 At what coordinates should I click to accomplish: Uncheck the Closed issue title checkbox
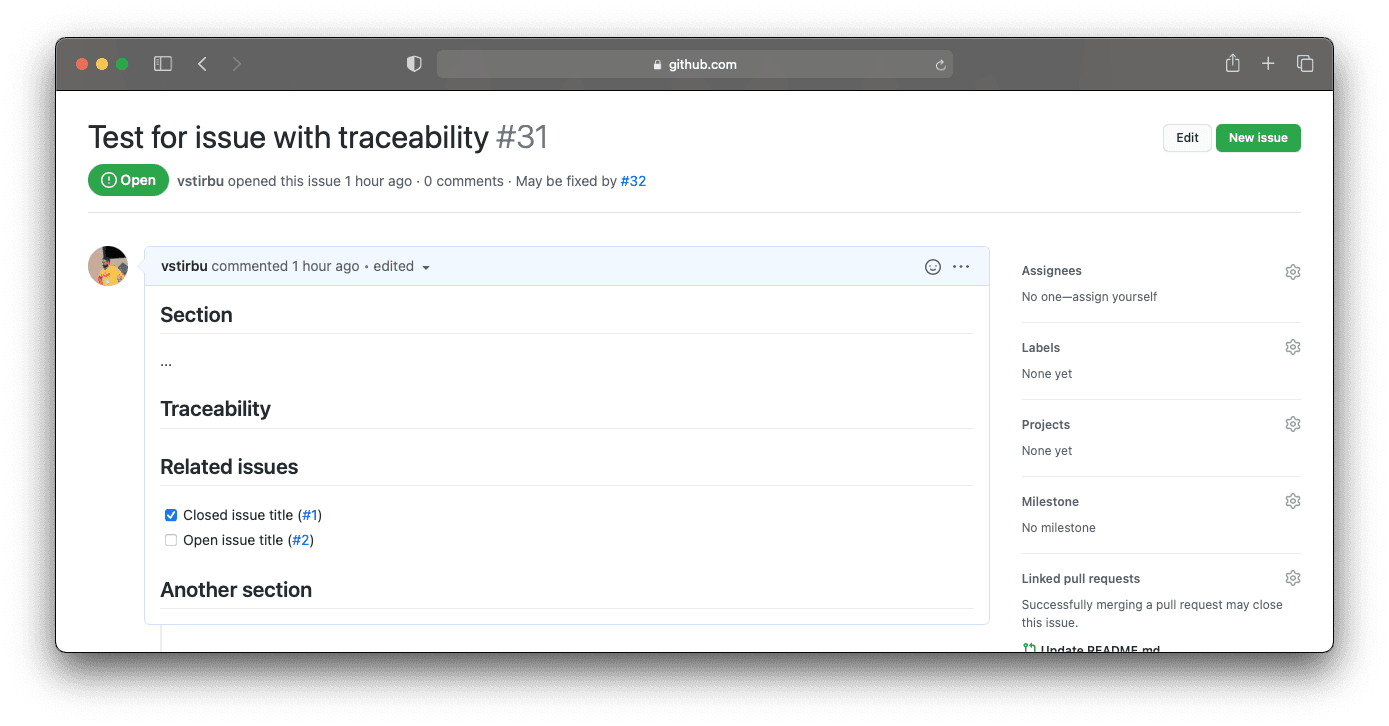(x=170, y=514)
